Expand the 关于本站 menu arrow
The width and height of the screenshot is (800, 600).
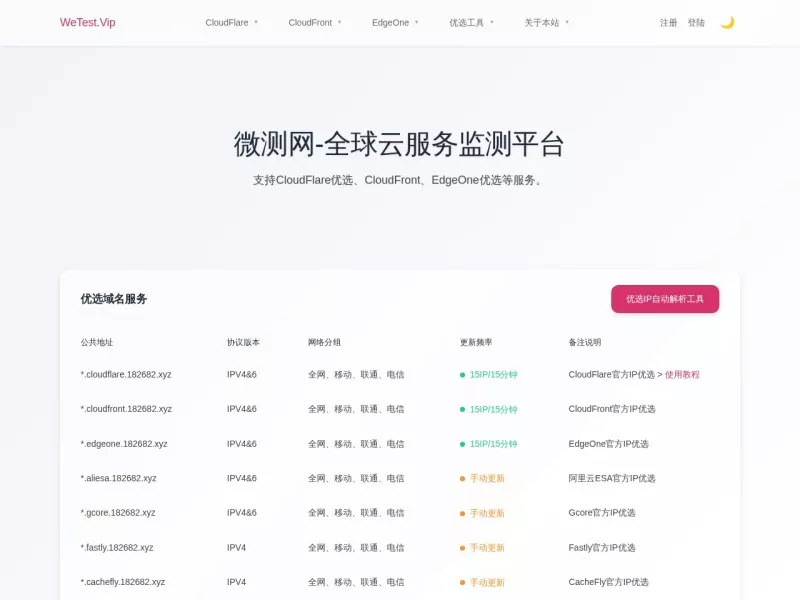(567, 22)
